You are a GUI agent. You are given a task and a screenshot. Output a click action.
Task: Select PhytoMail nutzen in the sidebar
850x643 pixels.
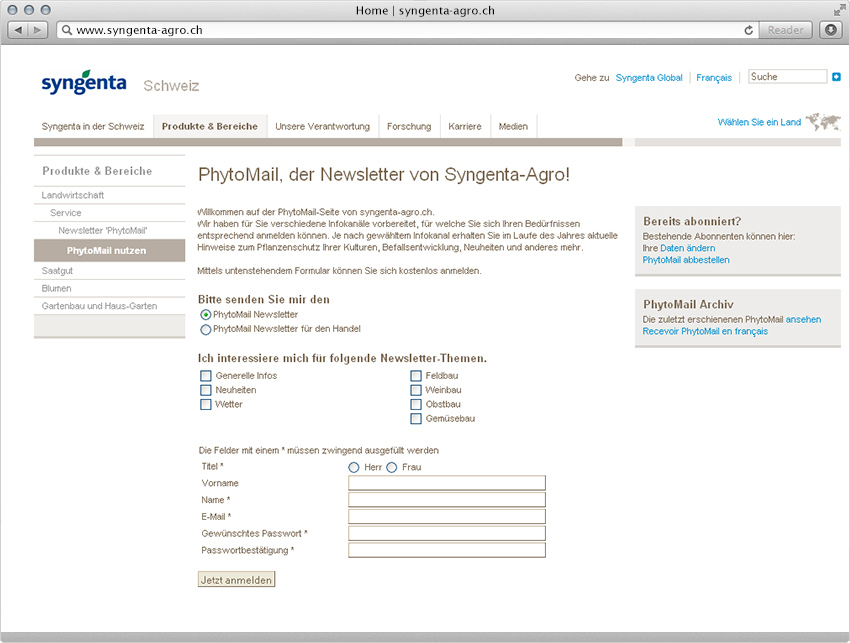tap(110, 250)
